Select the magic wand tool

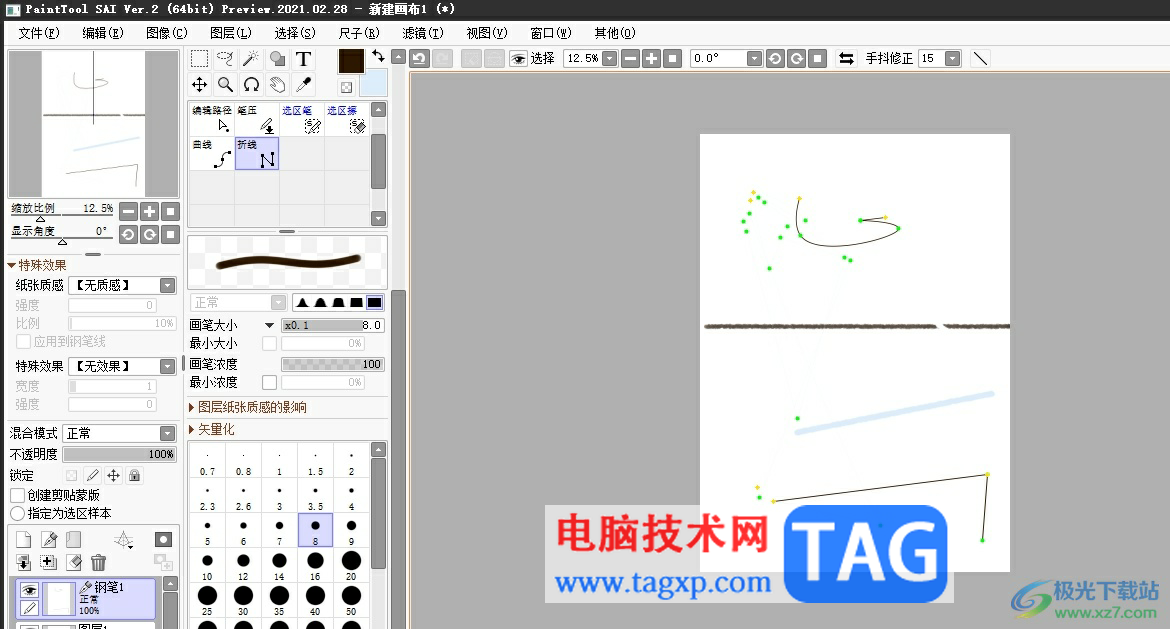251,59
